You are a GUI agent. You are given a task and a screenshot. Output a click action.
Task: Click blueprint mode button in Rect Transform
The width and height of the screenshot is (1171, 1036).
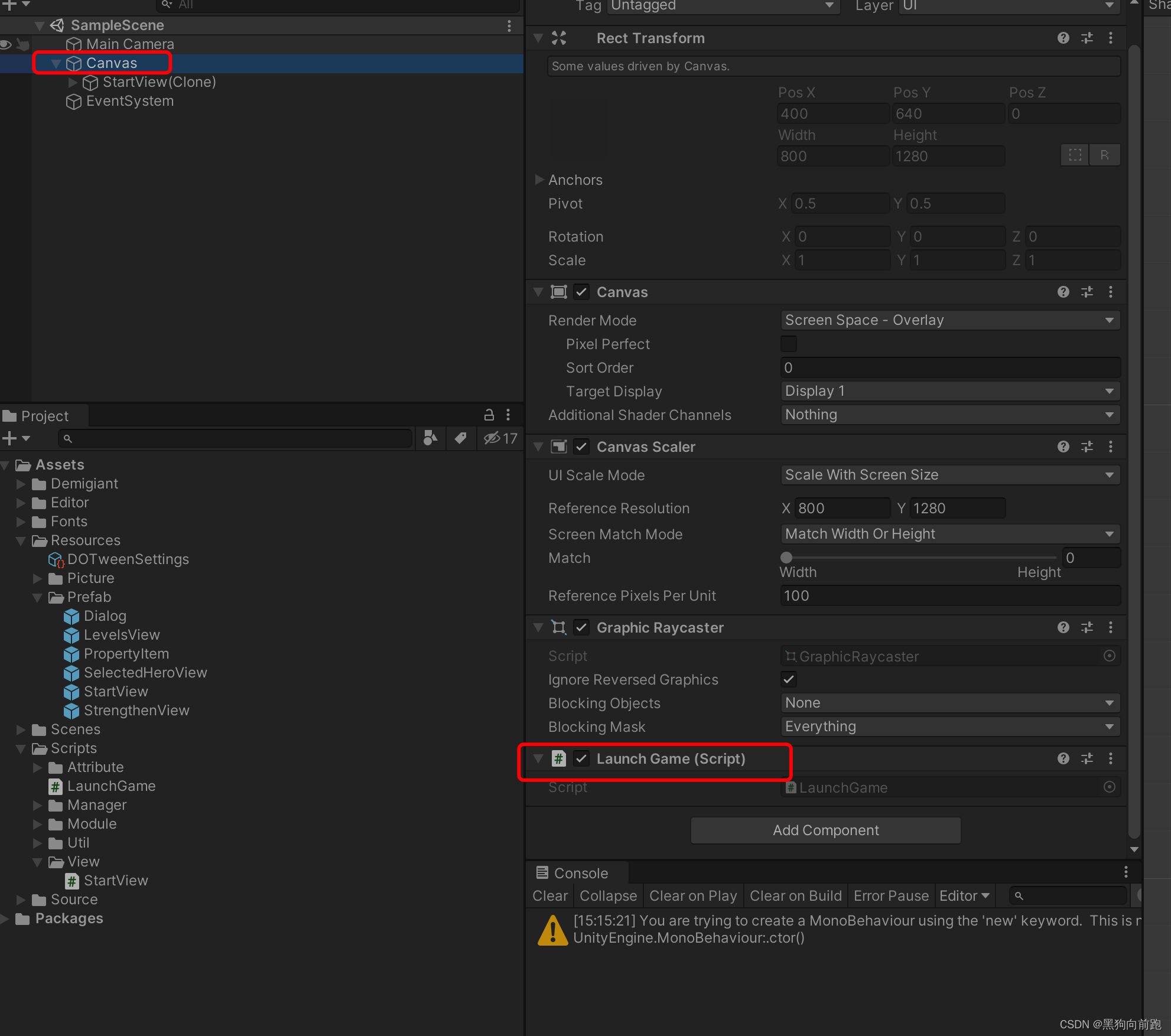click(1075, 155)
